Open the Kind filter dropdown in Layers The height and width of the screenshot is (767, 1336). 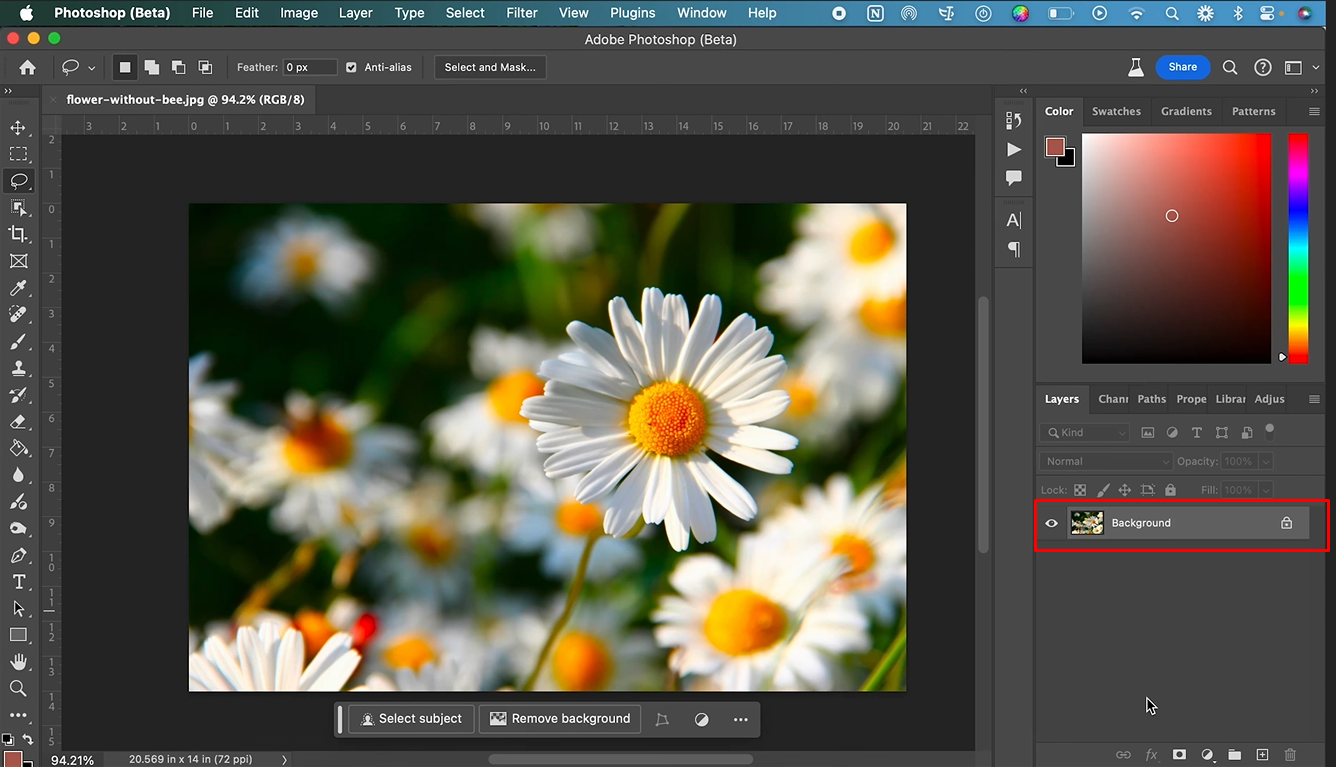[1084, 432]
